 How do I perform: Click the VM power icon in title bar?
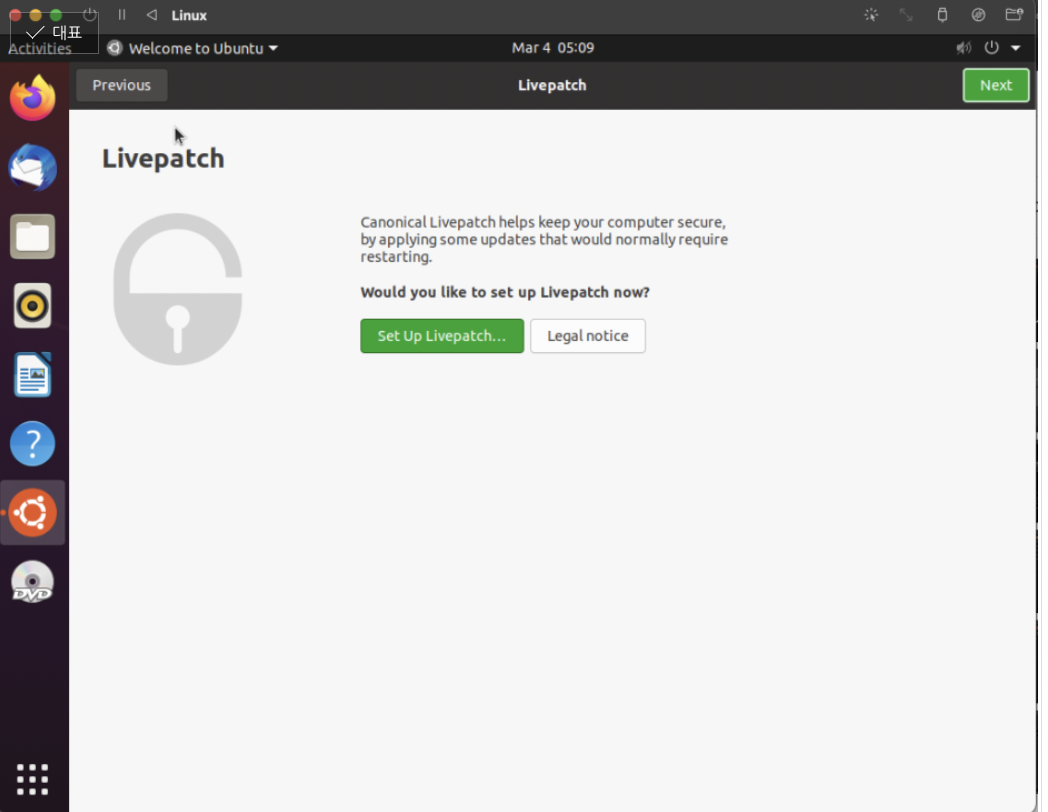[90, 15]
